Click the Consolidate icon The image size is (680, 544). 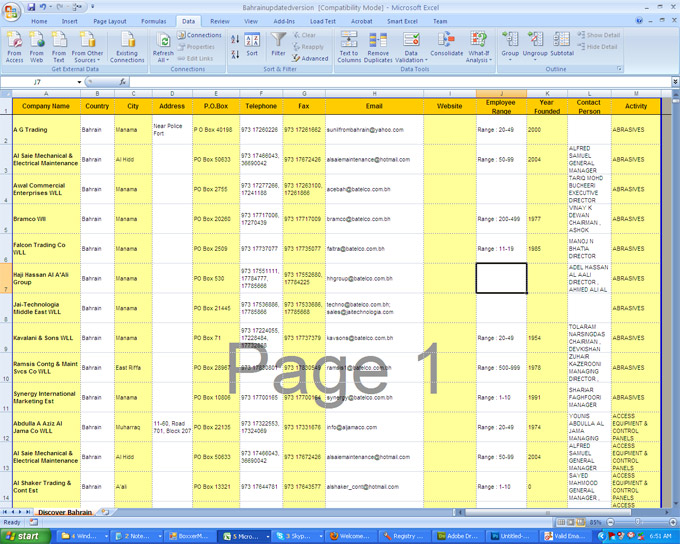[x=446, y=45]
